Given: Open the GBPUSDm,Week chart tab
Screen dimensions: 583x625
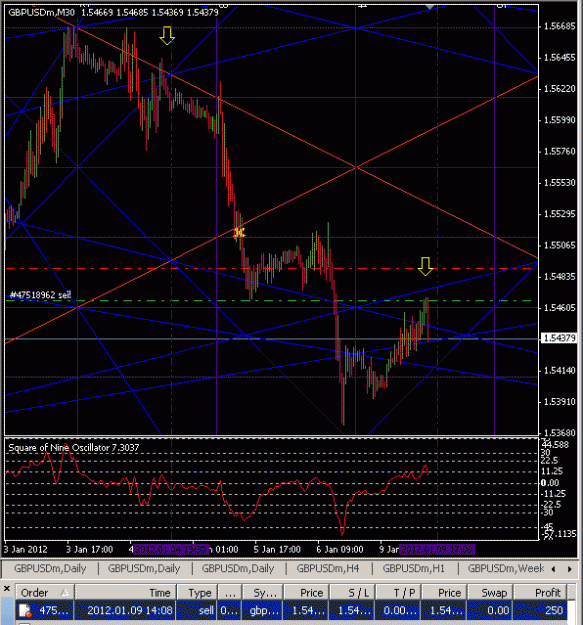Looking at the screenshot, I should point(506,568).
